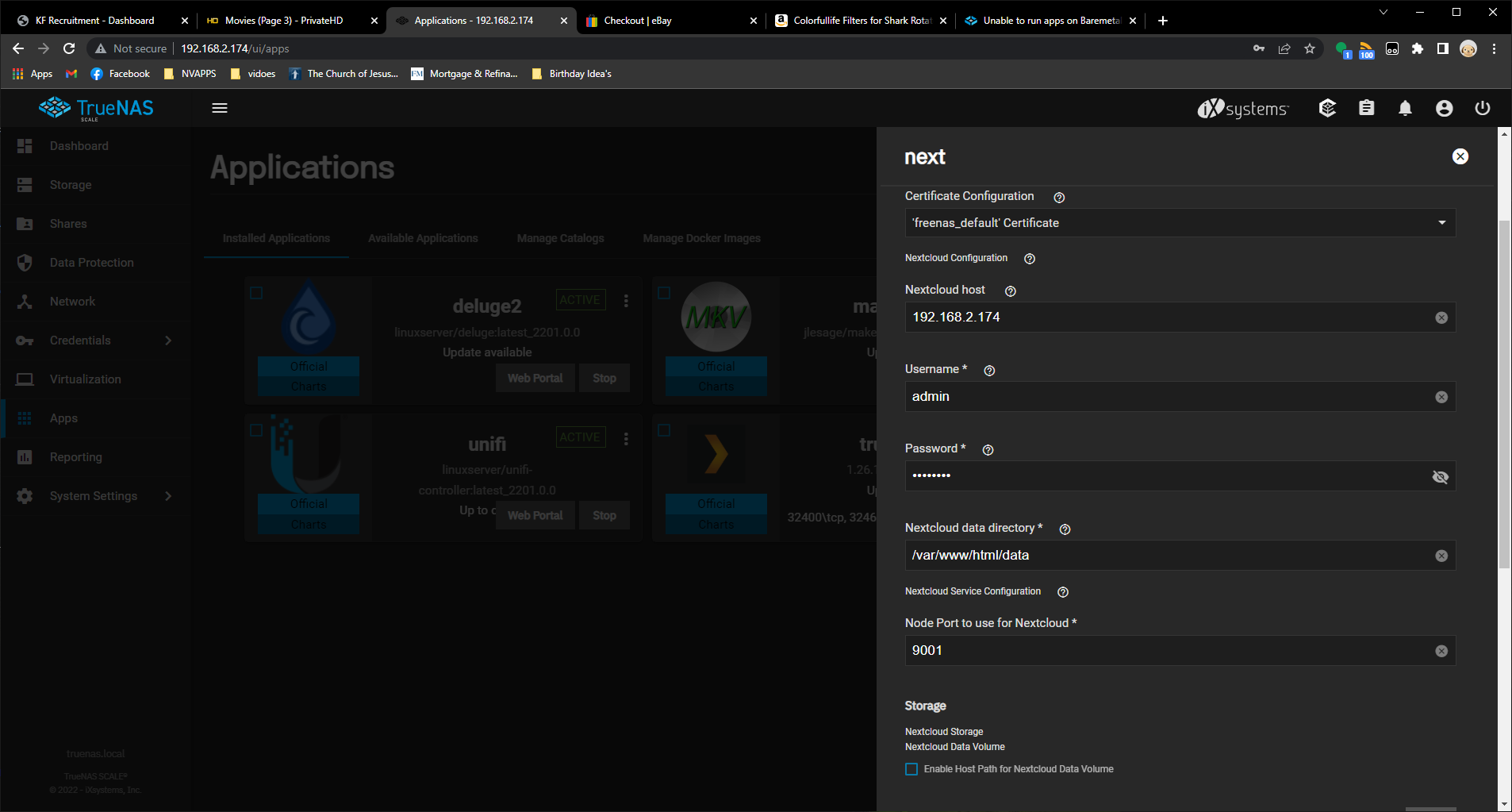Show help for Nextcloud data directory
Viewport: 1512px width, 812px height.
point(1065,529)
